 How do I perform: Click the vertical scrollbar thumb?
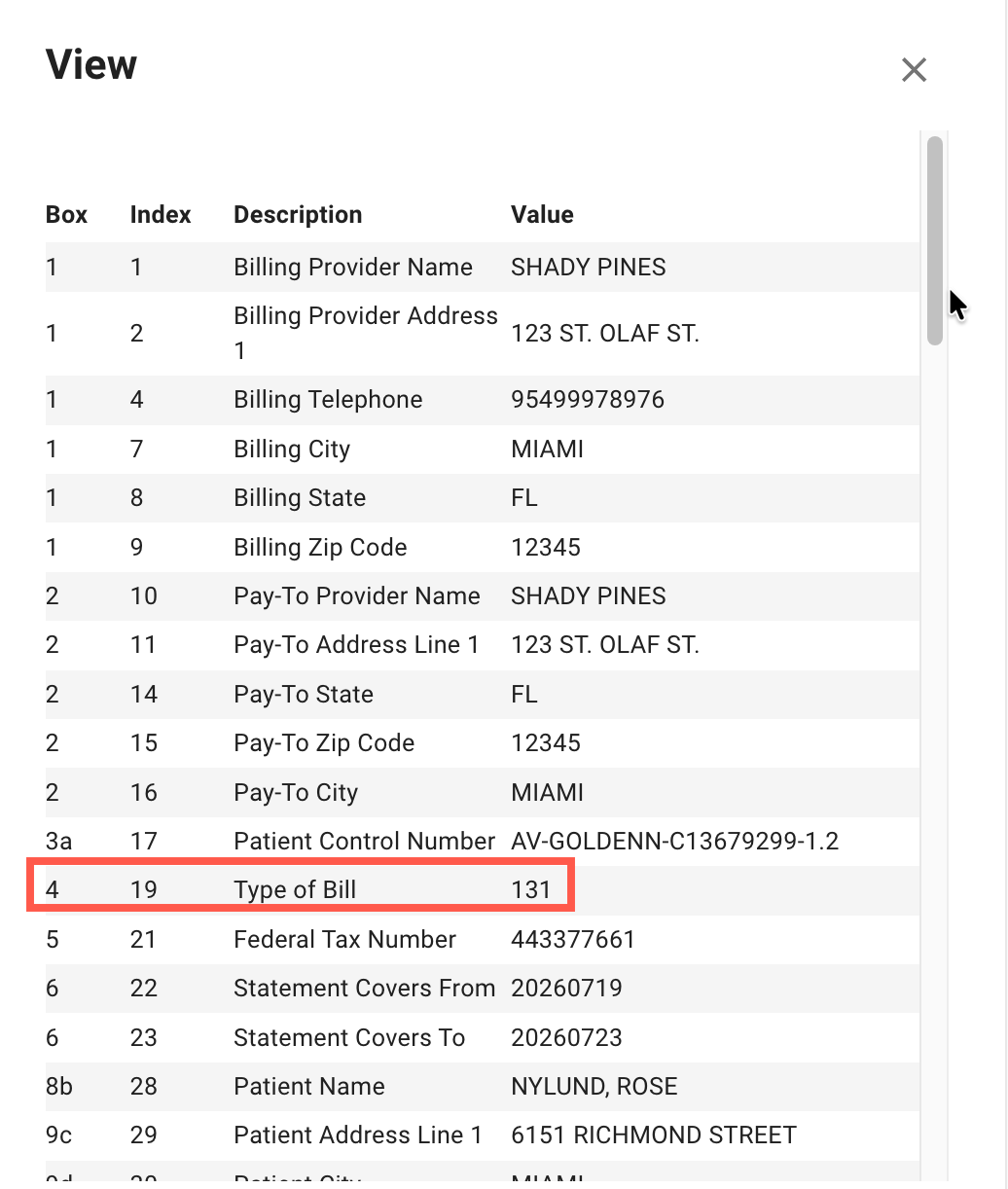pos(935,240)
